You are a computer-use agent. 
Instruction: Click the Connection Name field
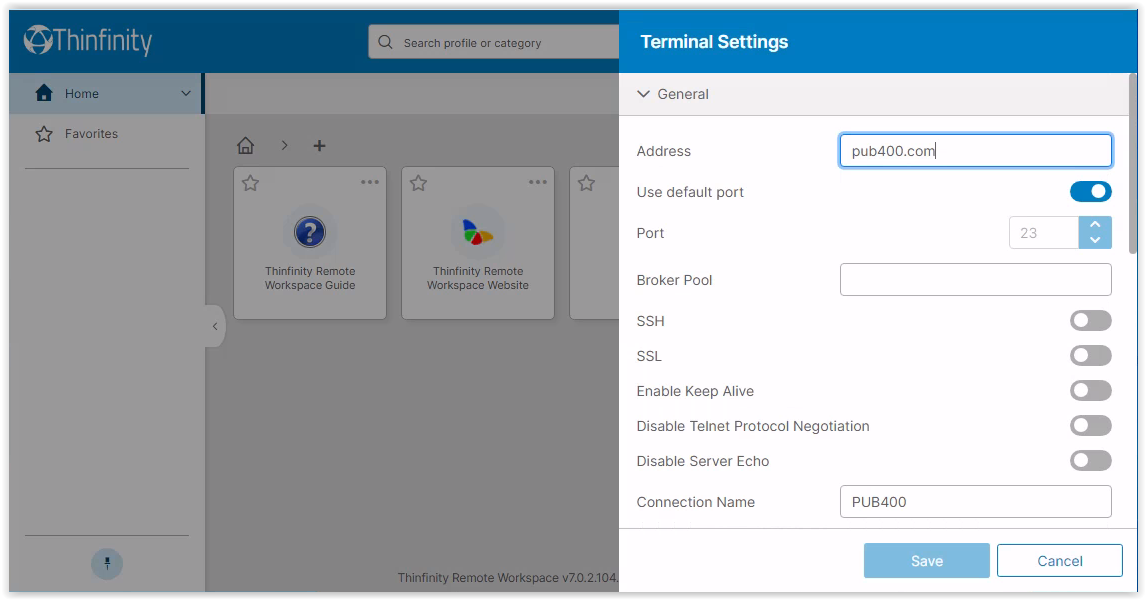(x=976, y=501)
